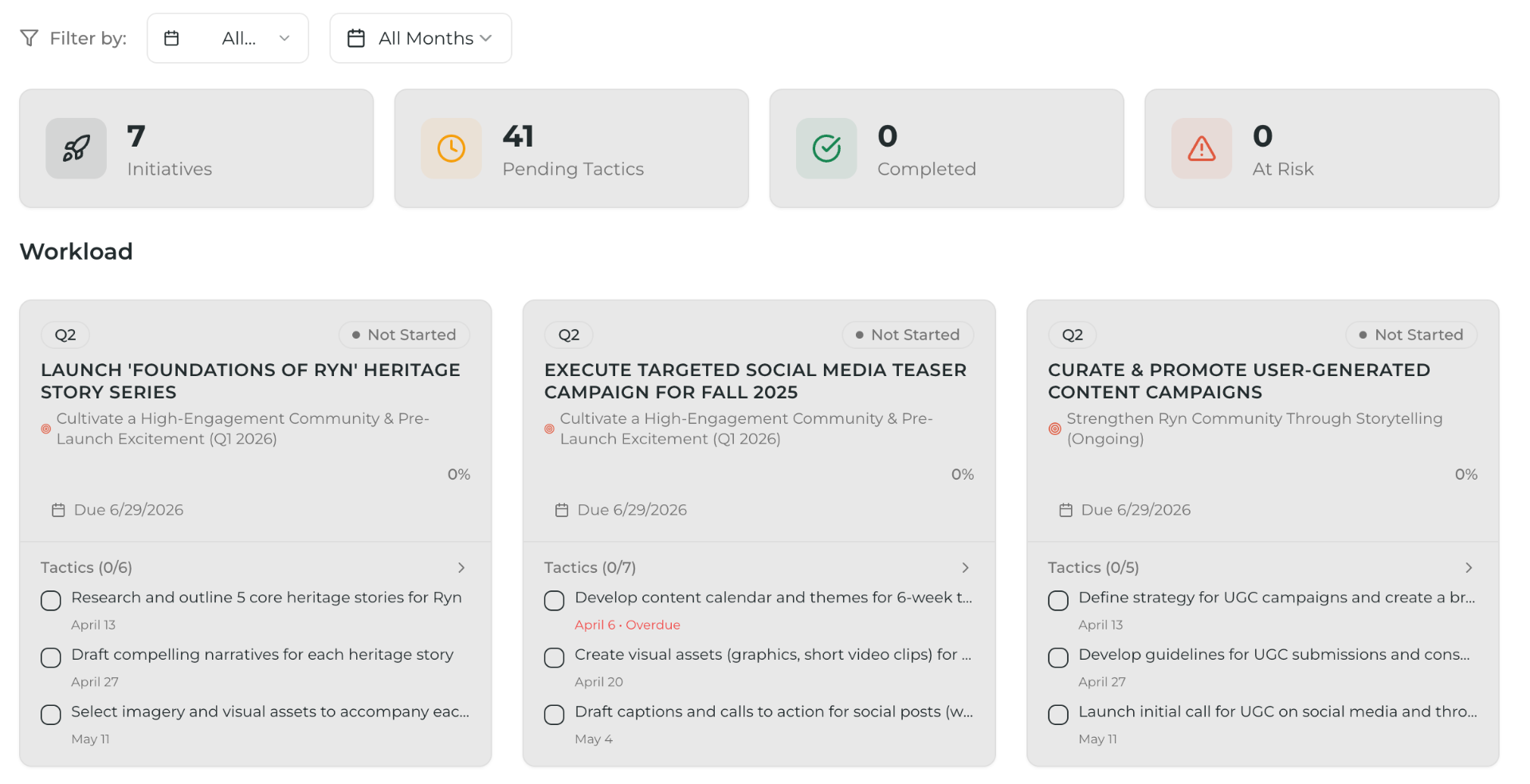Viewport: 1530px width, 784px height.
Task: Click the red warning At Risk icon
Action: 1201,148
